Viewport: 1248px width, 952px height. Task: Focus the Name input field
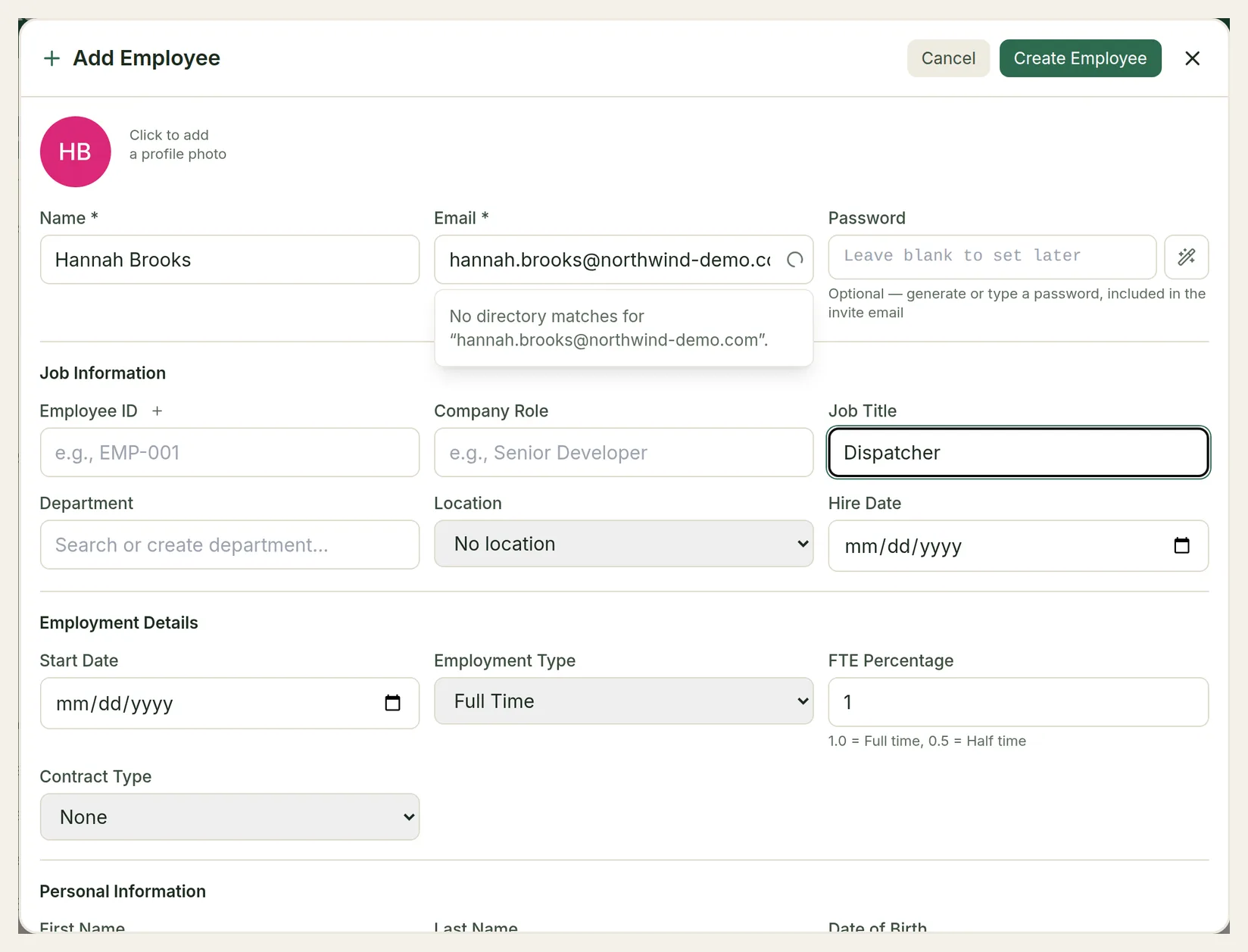tap(229, 260)
